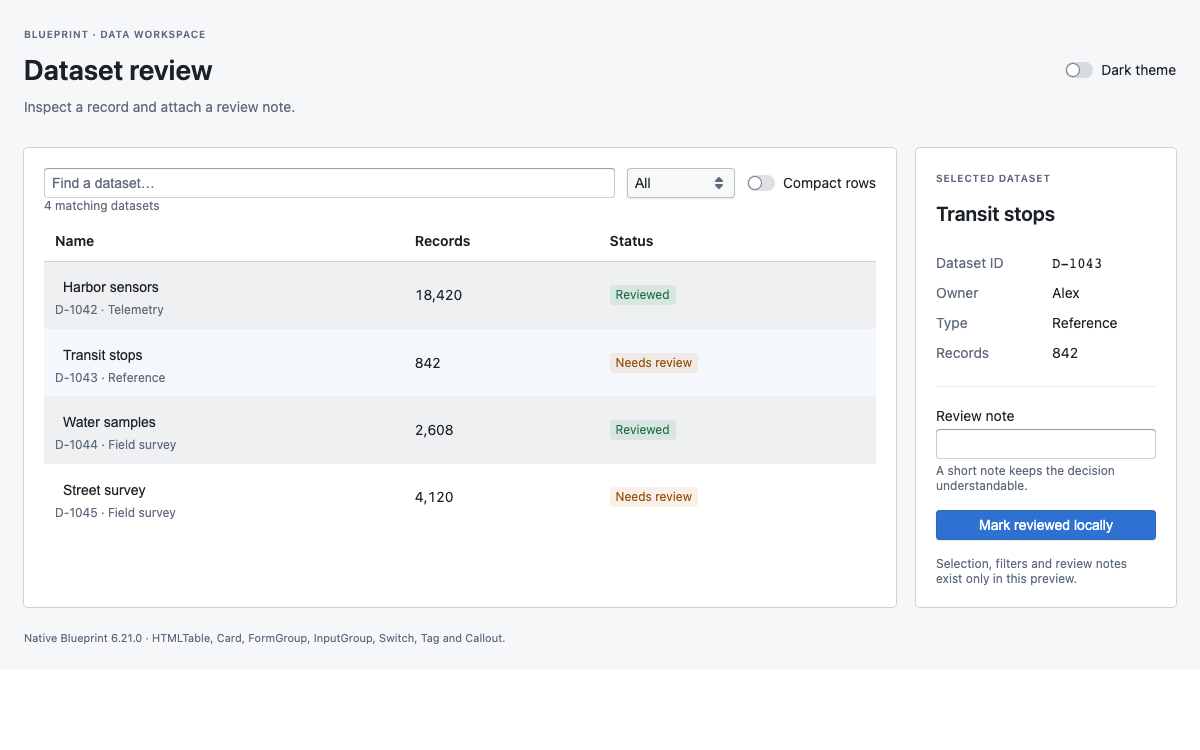Click the 4 matching datasets text
Viewport: 1200px width, 750px height.
pos(101,206)
